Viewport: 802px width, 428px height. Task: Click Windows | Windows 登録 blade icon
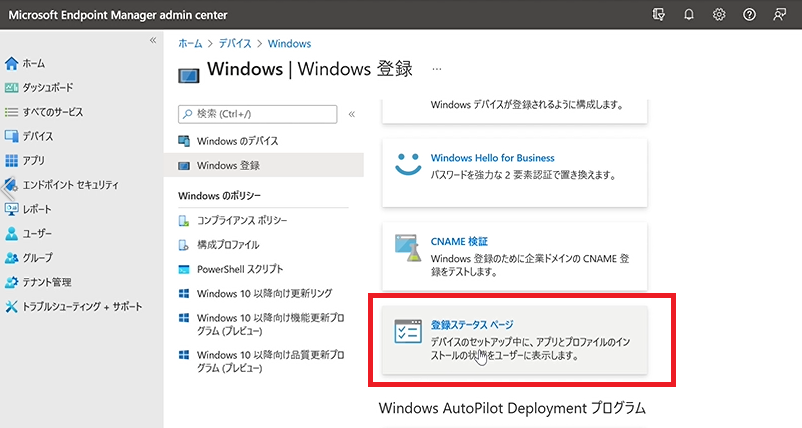click(188, 76)
